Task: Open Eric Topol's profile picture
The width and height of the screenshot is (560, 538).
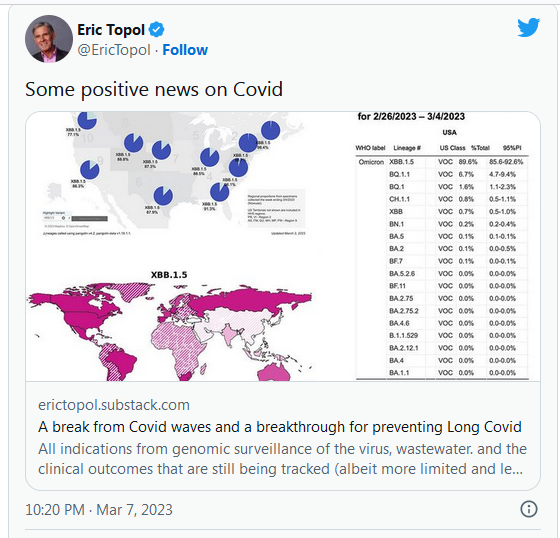Action: pos(49,39)
